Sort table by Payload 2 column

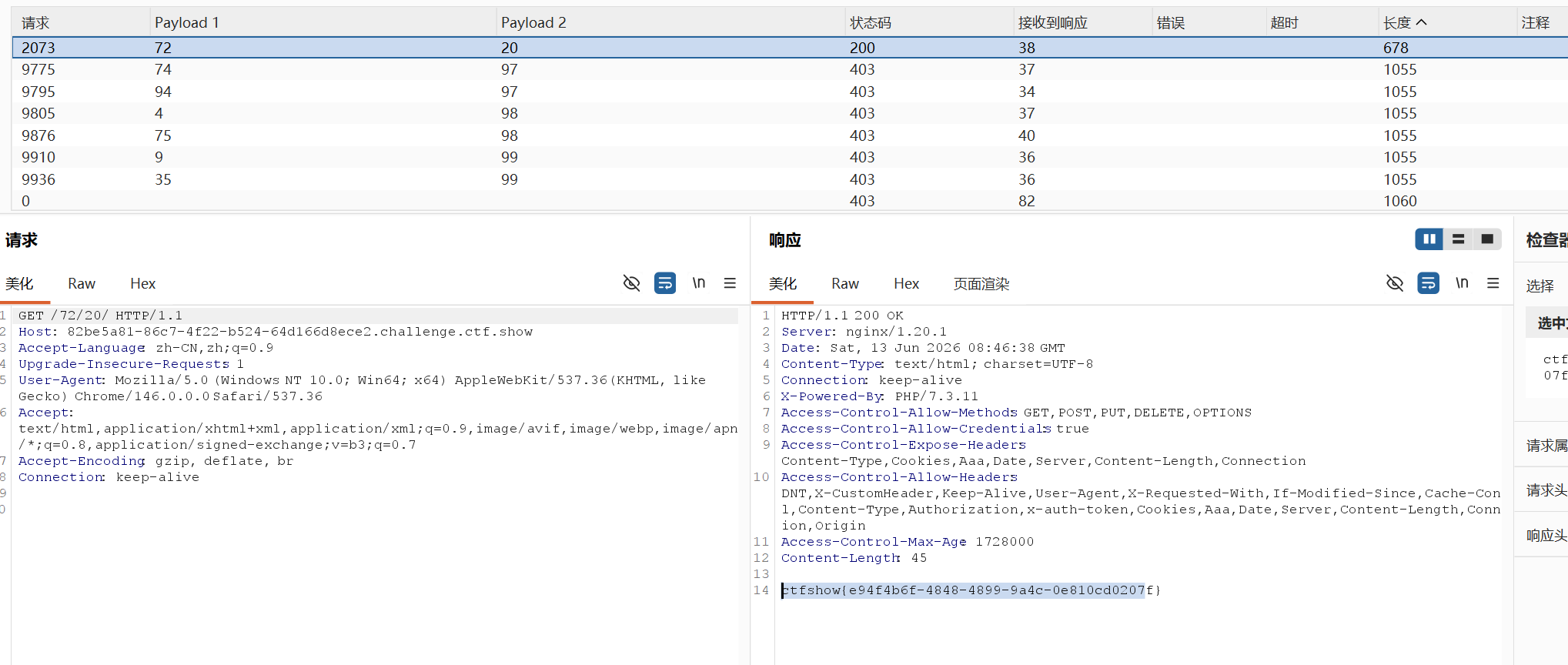[x=670, y=22]
